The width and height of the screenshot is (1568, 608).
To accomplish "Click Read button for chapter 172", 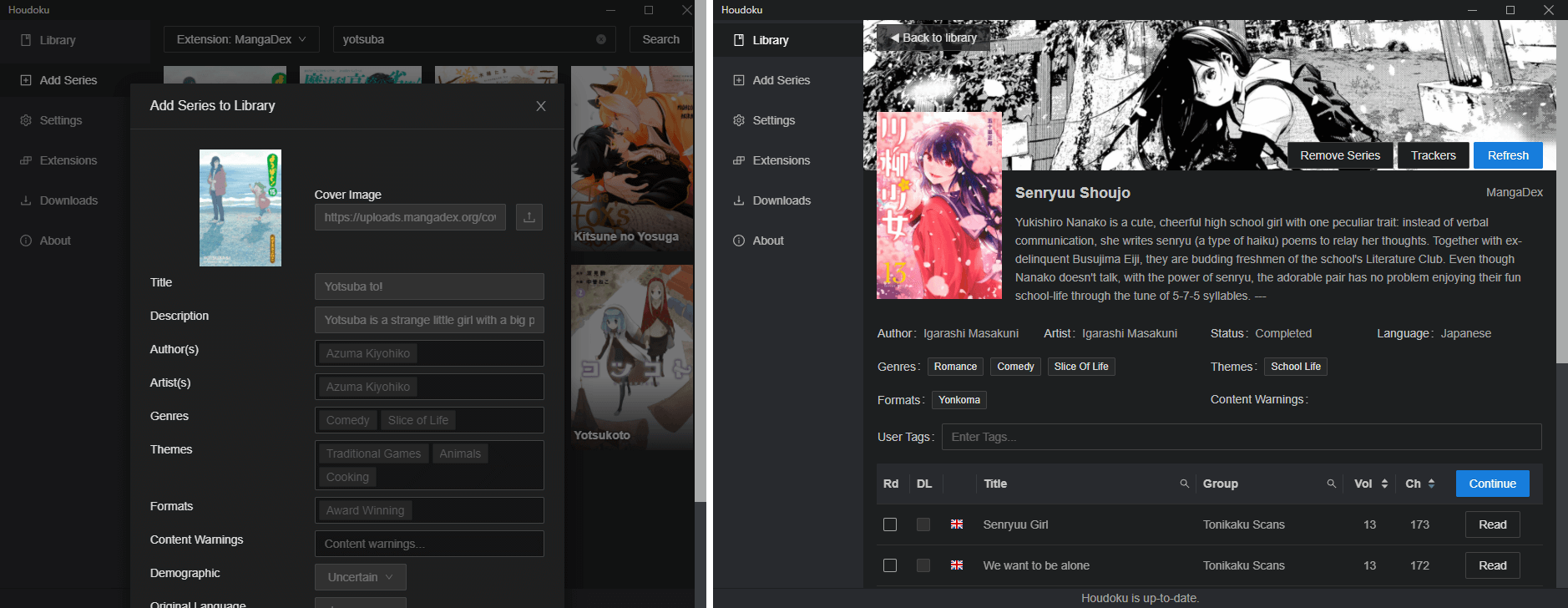I will tap(1492, 565).
